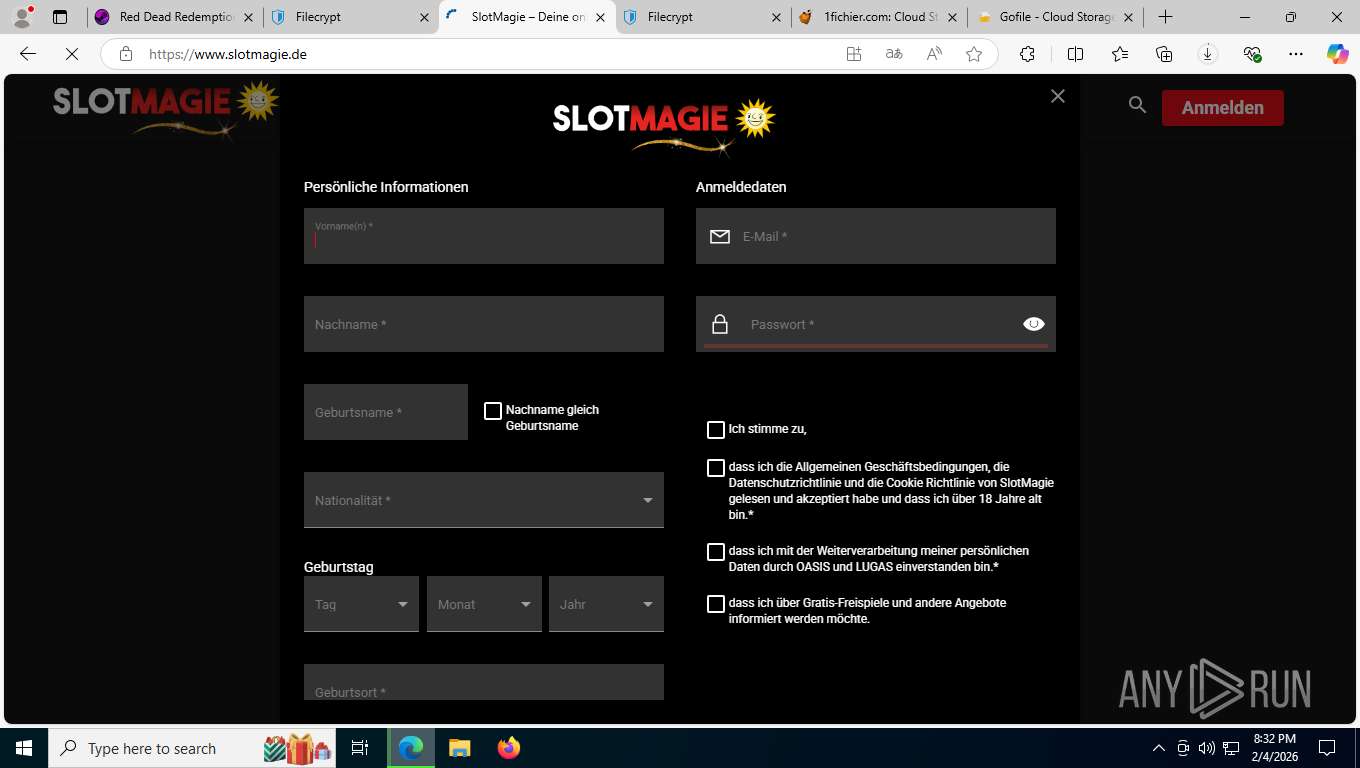Open Nationalität dropdown
Image resolution: width=1360 pixels, height=768 pixels.
point(484,500)
